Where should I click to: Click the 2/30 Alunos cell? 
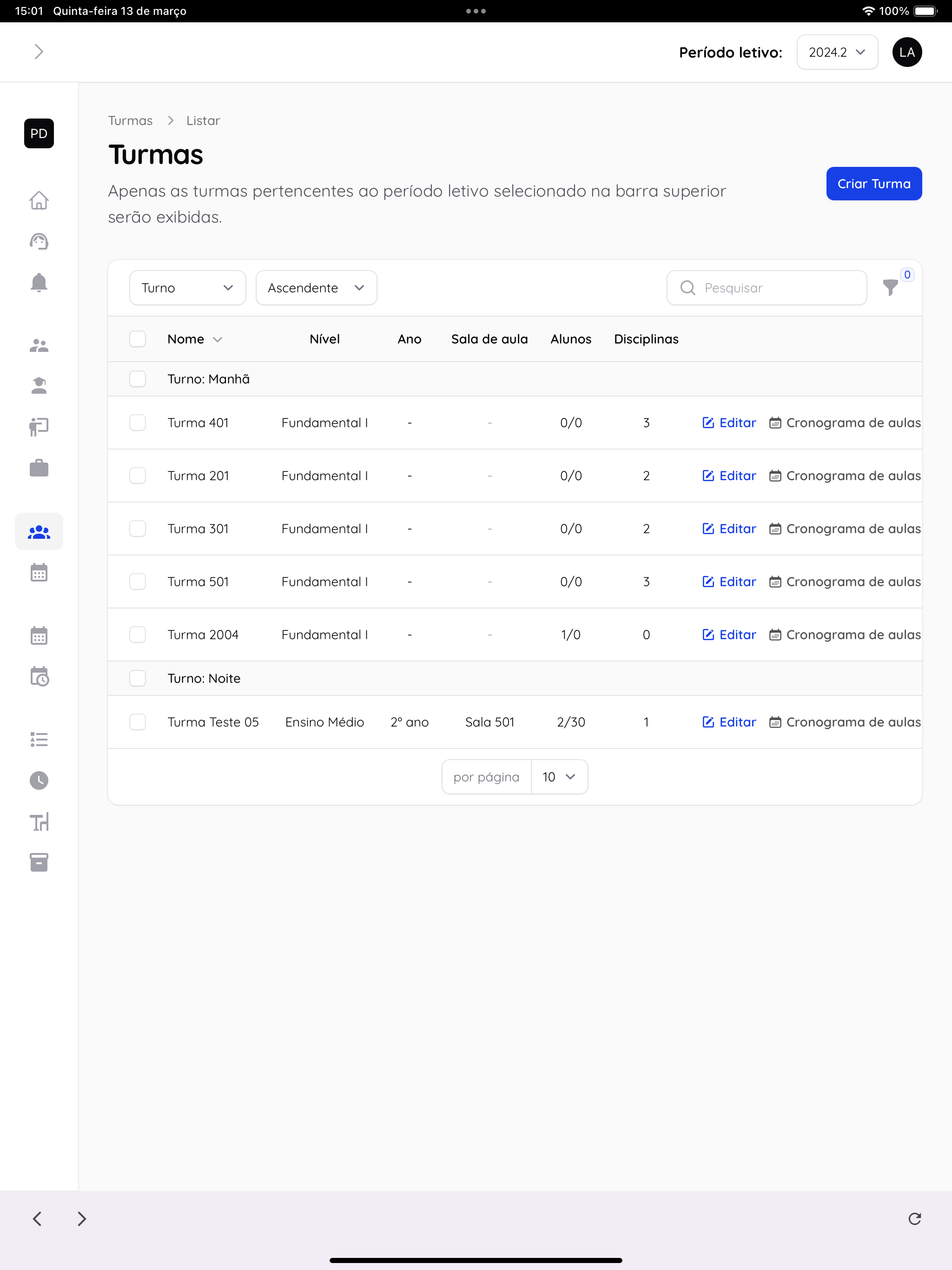571,721
